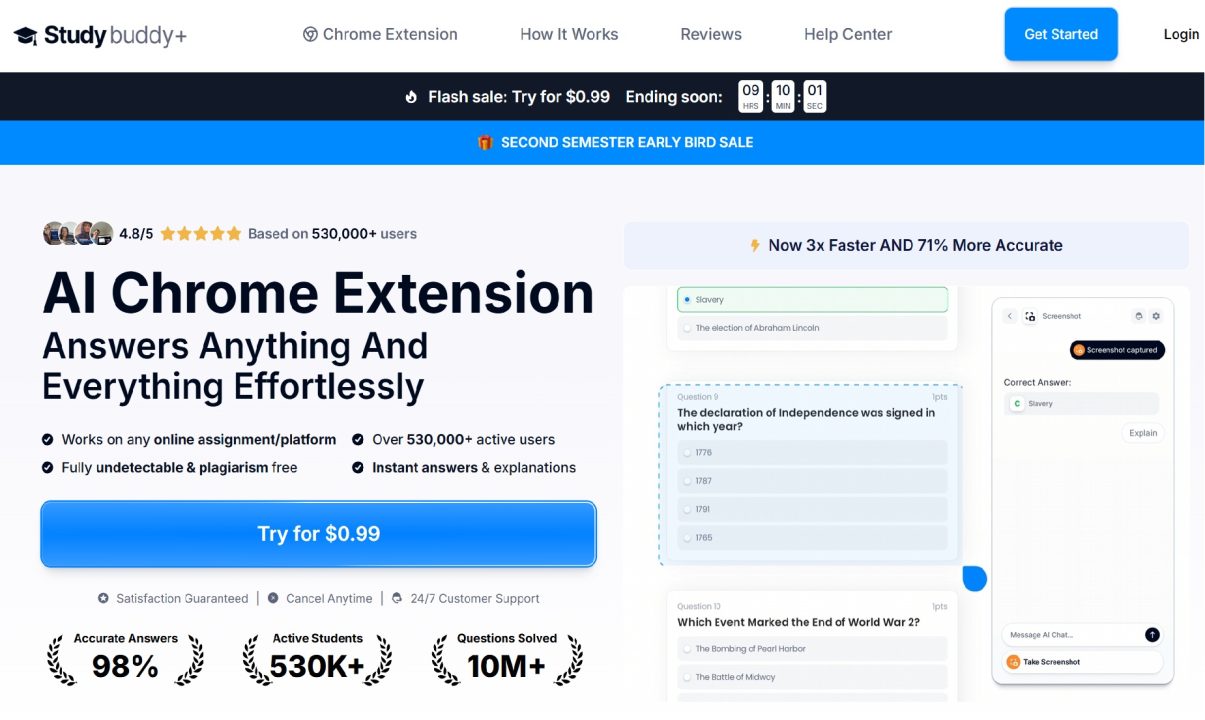Select the Slavery answer option
This screenshot has width=1205, height=720.
(x=812, y=299)
